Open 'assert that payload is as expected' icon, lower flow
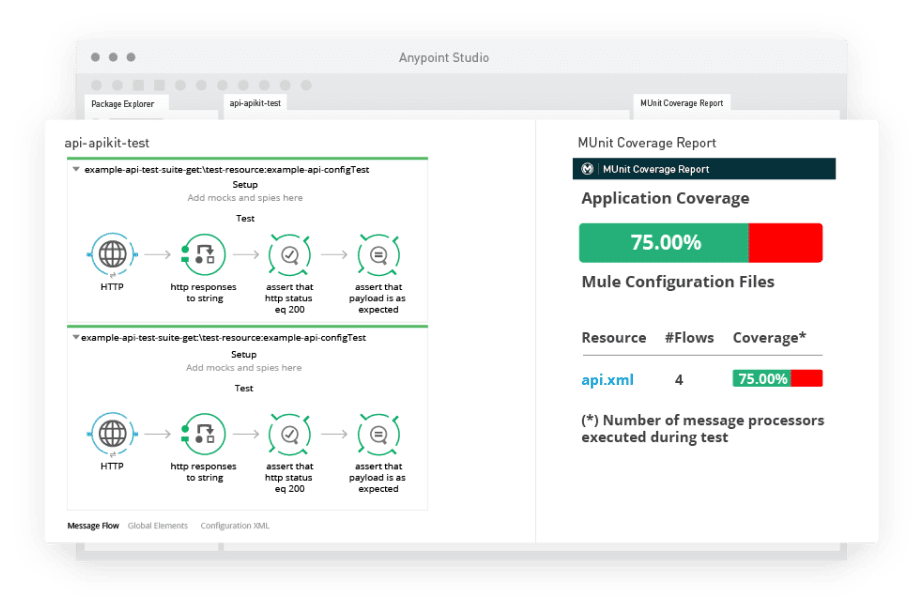 (378, 434)
